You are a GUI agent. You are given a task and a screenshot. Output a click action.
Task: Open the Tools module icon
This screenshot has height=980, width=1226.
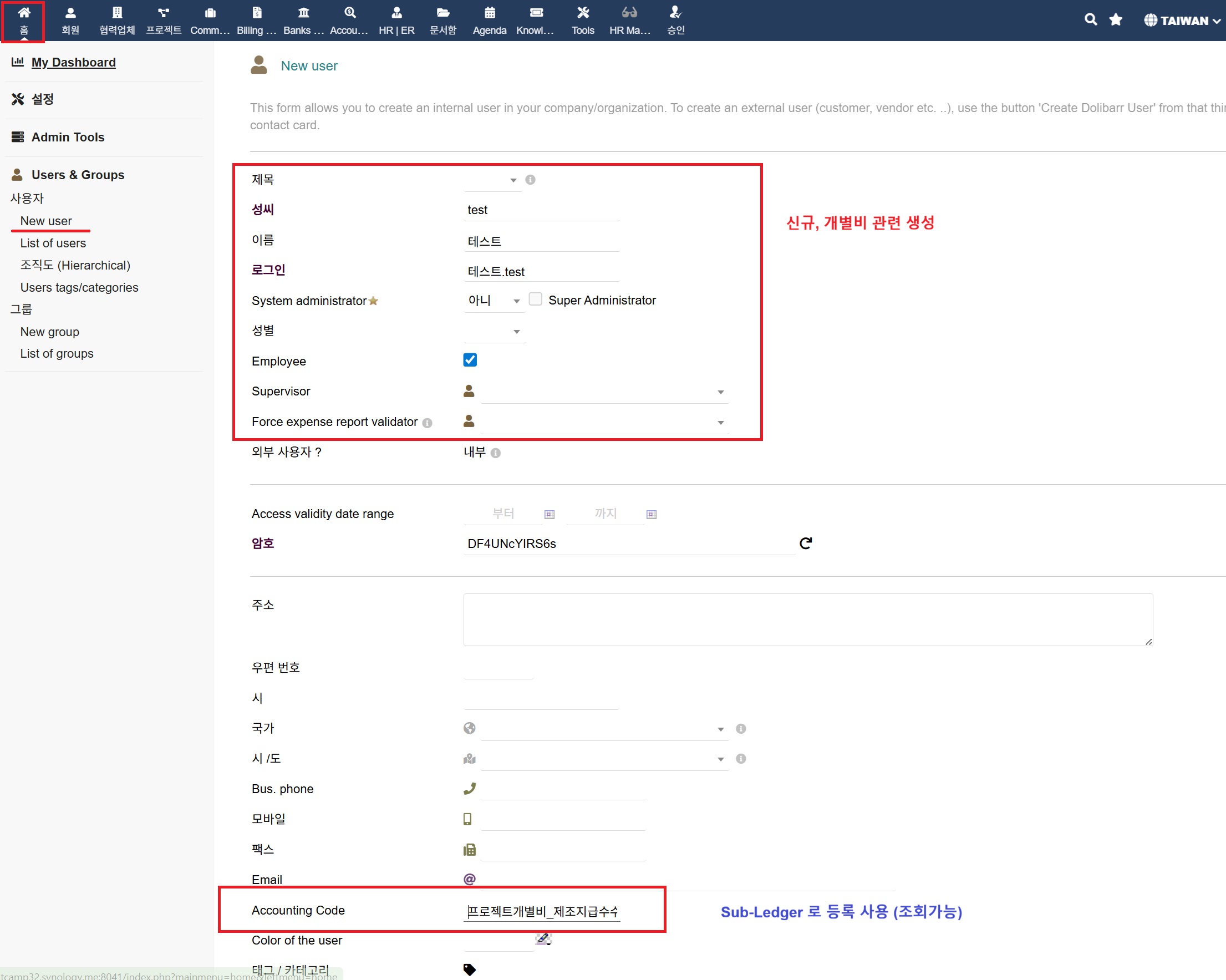[x=582, y=20]
